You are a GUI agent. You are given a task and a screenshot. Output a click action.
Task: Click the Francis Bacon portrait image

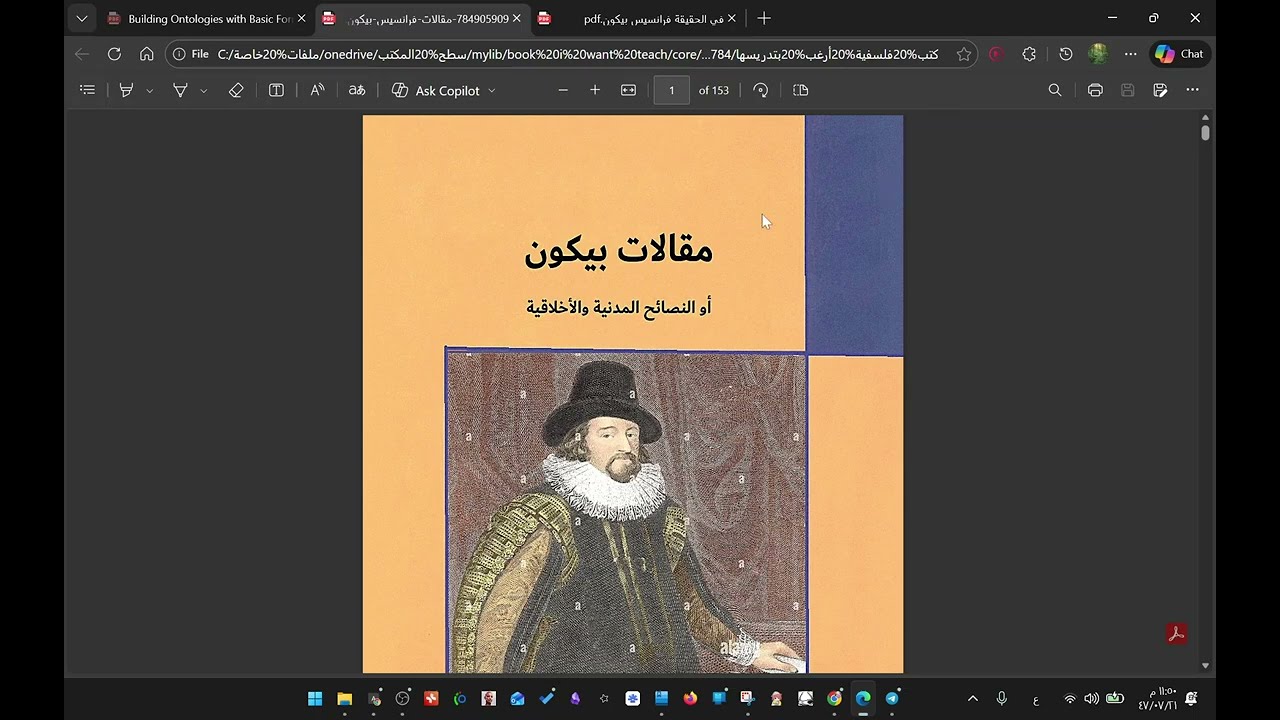click(626, 511)
